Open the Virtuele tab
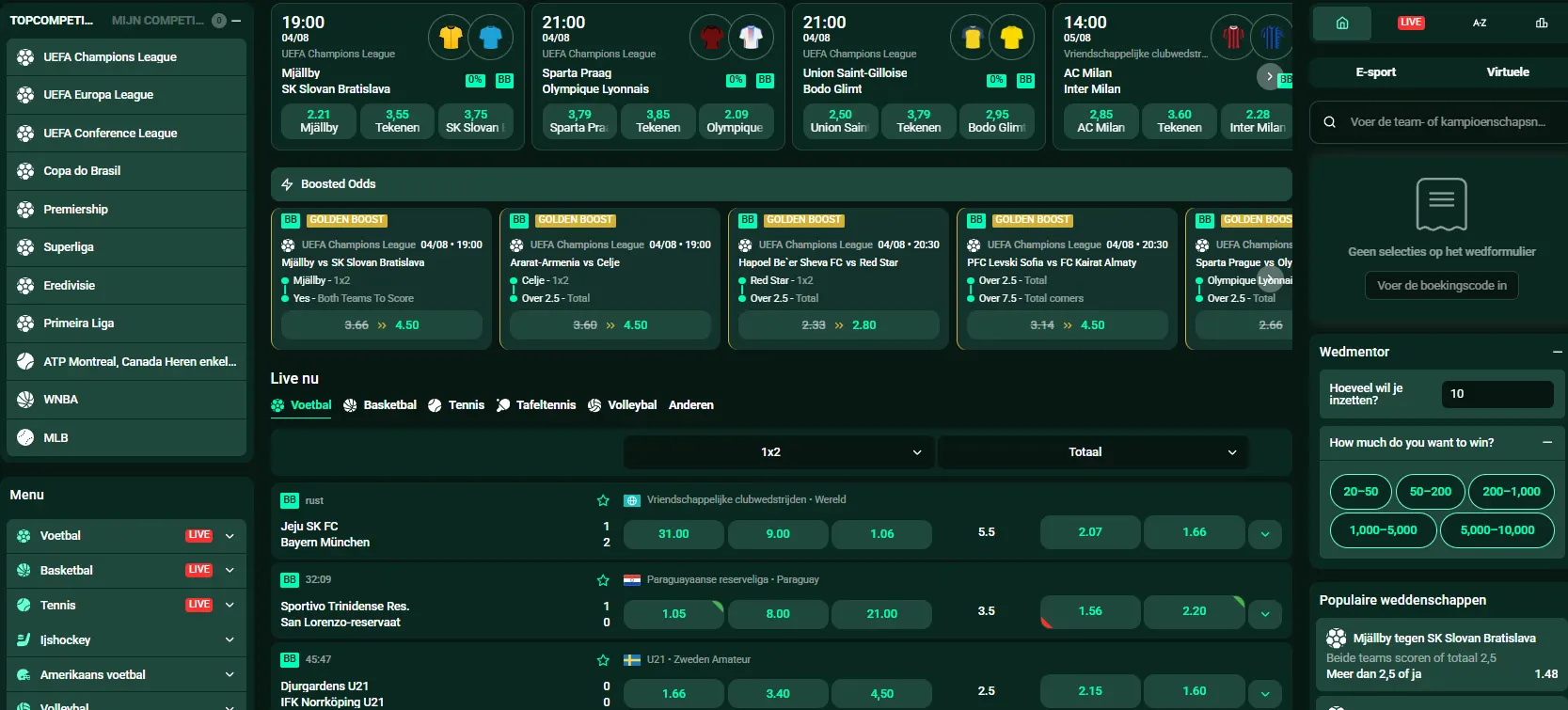Screen dimensions: 1568x710 pyautogui.click(x=1507, y=72)
